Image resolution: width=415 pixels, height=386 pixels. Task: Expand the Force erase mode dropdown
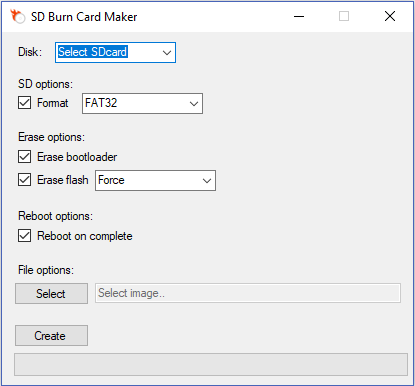click(155, 180)
